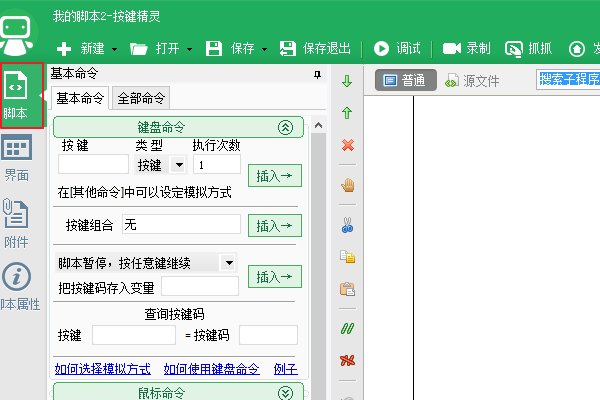Open the 抓抓 capture tool

click(528, 49)
